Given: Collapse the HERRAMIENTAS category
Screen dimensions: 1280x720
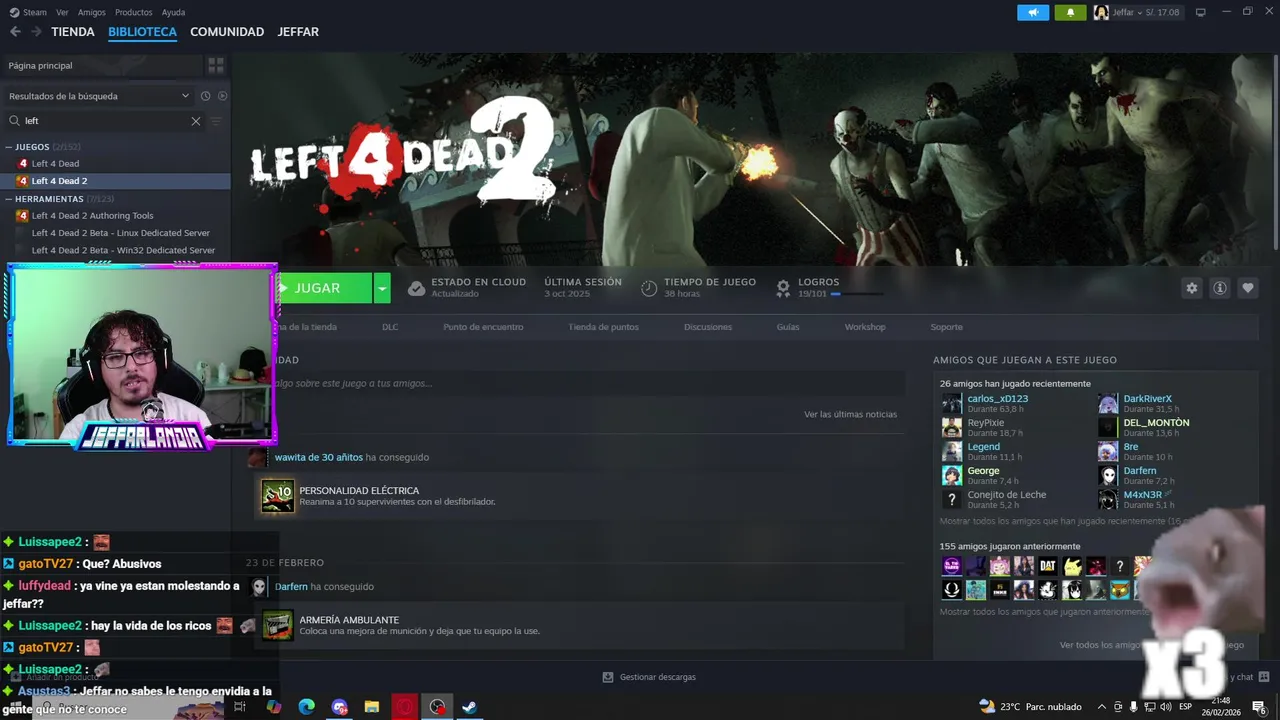Looking at the screenshot, I should tap(10, 199).
